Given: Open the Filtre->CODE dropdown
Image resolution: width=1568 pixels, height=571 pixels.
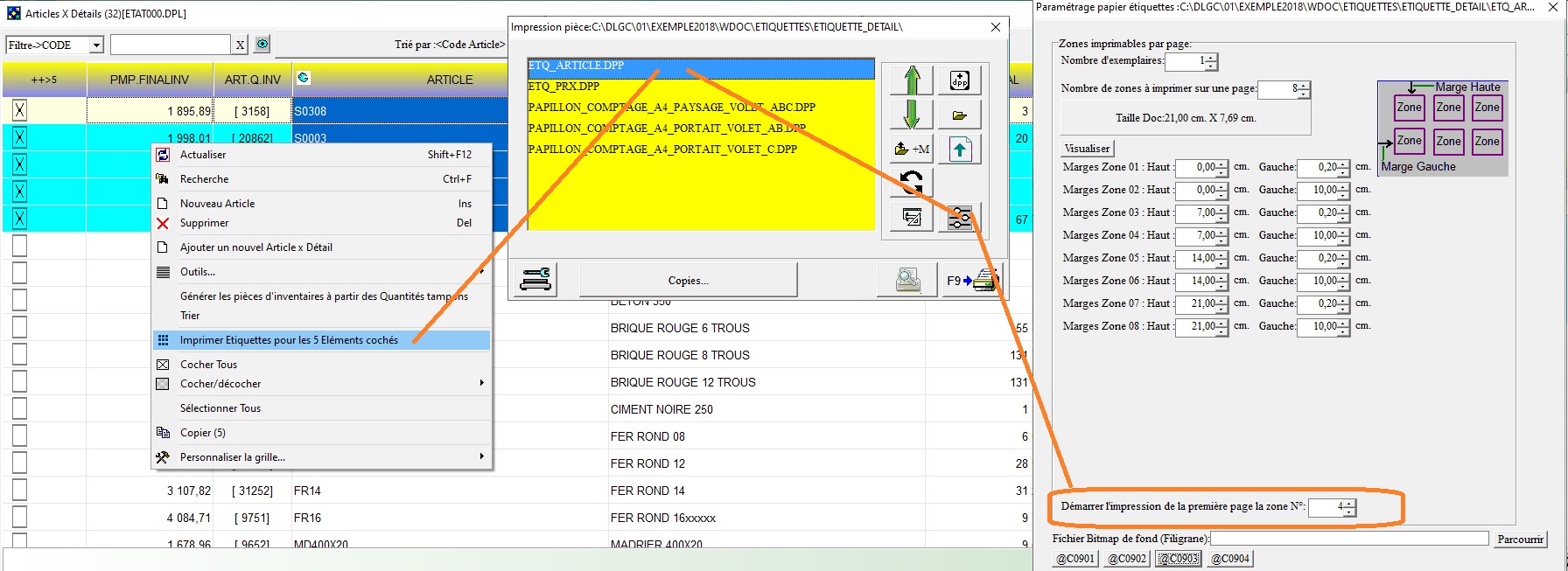Looking at the screenshot, I should (x=96, y=45).
